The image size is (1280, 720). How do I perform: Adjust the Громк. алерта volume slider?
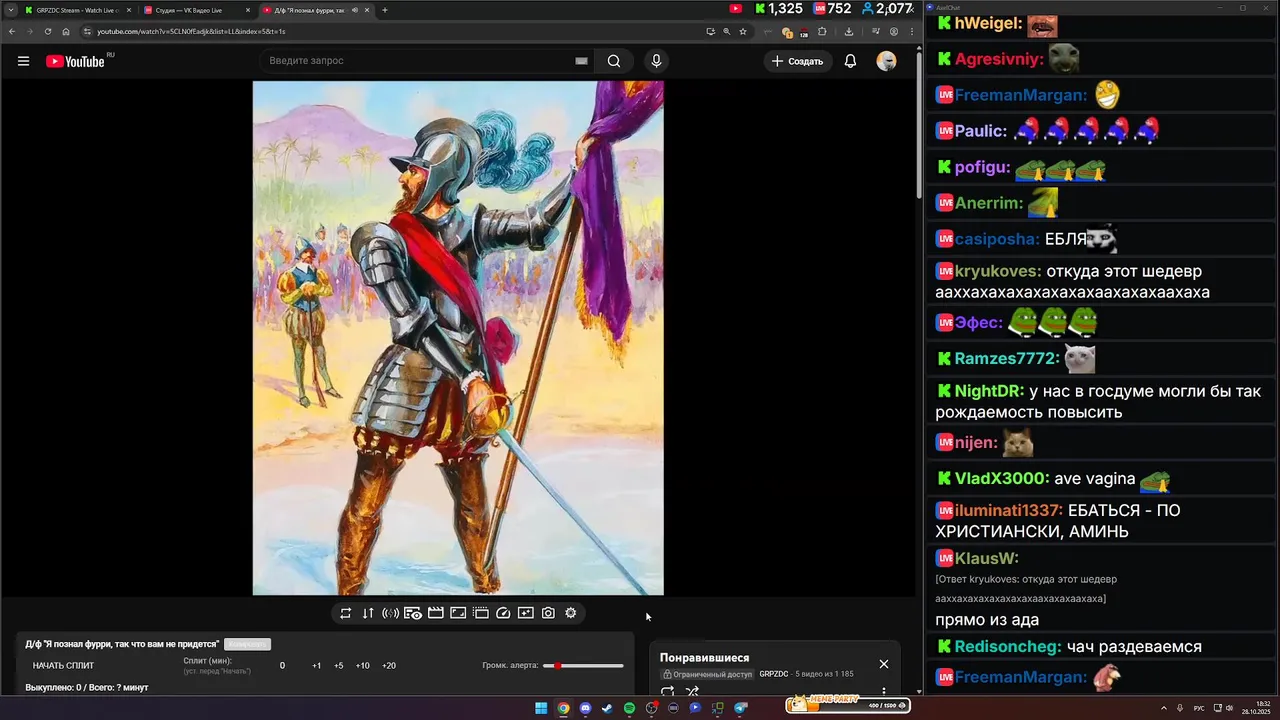583,665
